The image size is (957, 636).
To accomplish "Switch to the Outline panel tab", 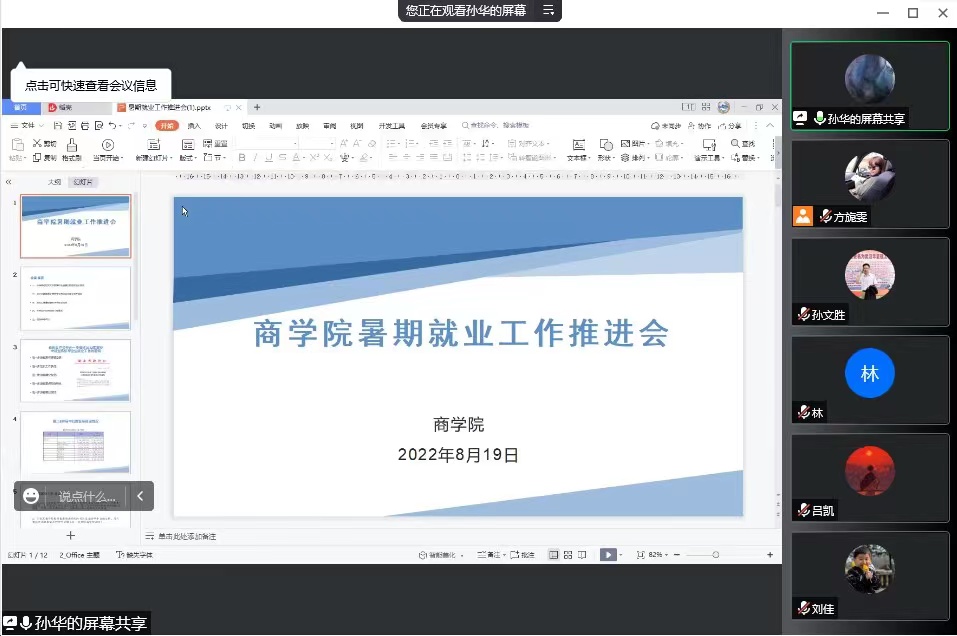I will [x=55, y=182].
